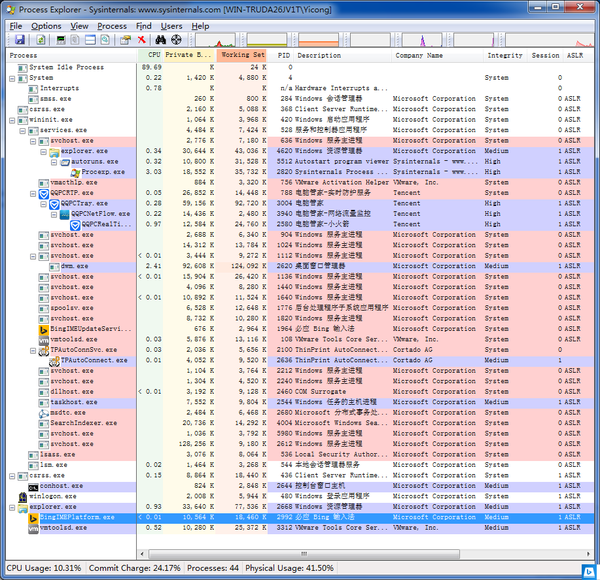600x580 pixels.
Task: Collapse the wininit.exe tree node
Action: click(x=12, y=120)
